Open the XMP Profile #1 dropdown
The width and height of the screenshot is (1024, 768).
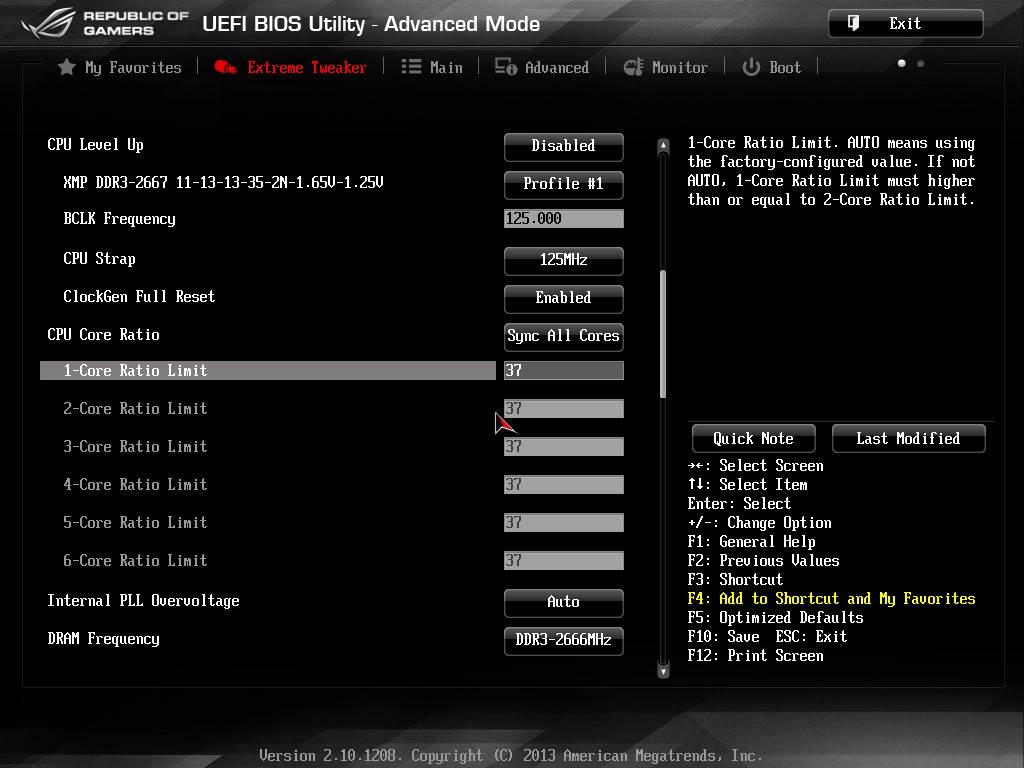[563, 184]
